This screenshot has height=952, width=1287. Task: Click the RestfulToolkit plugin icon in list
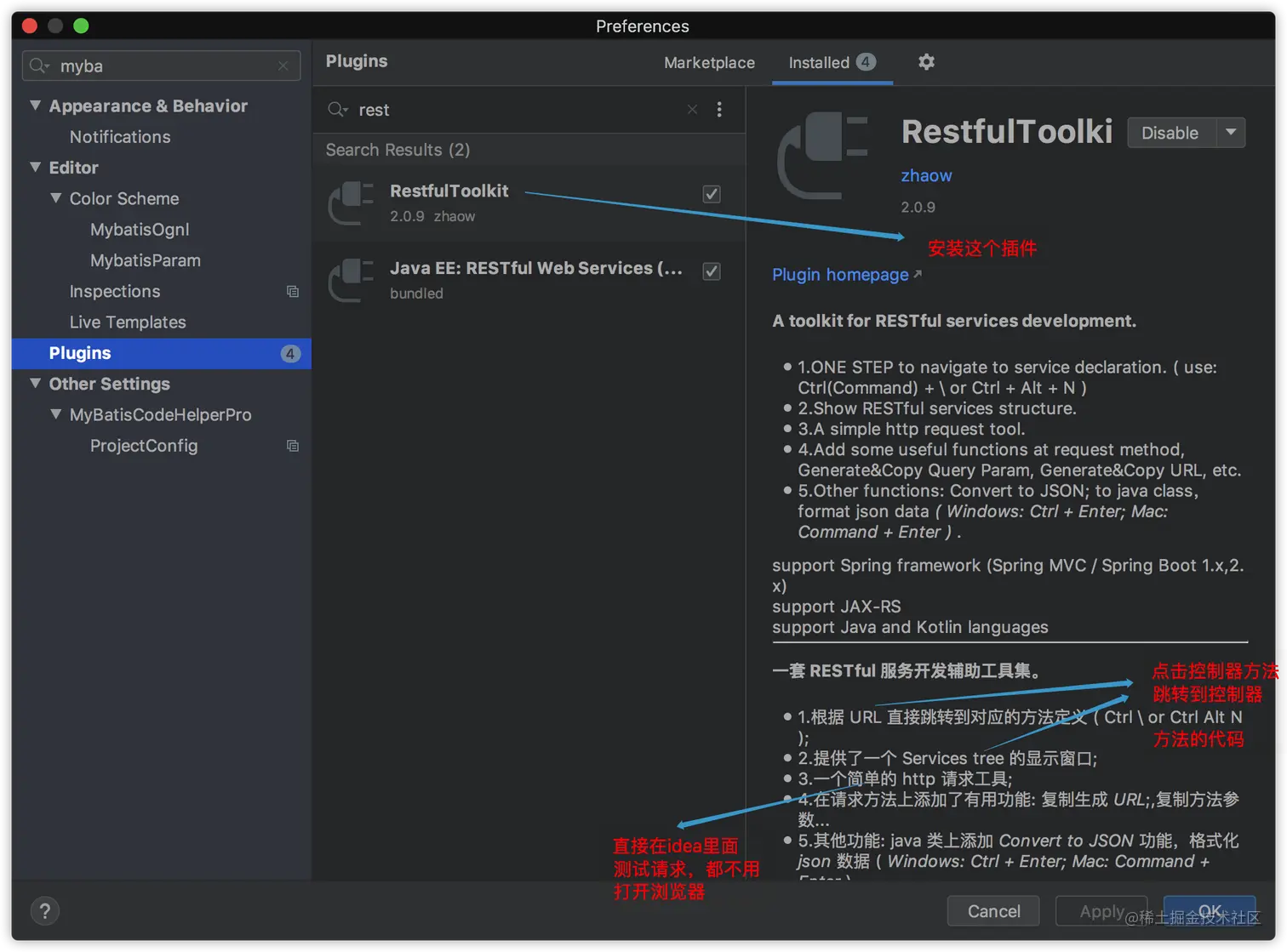tap(351, 203)
